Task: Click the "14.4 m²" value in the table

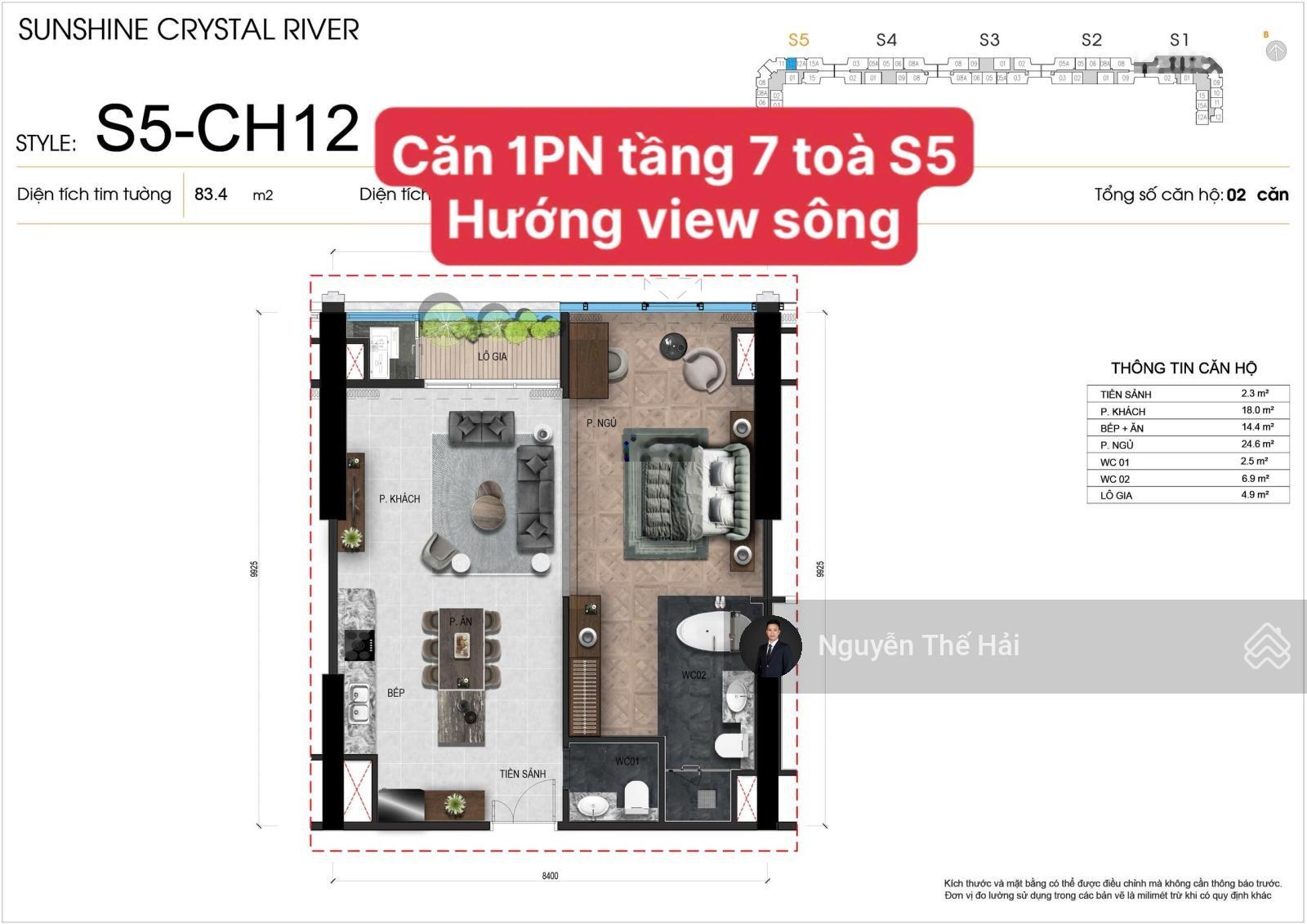Action: 1257,426
